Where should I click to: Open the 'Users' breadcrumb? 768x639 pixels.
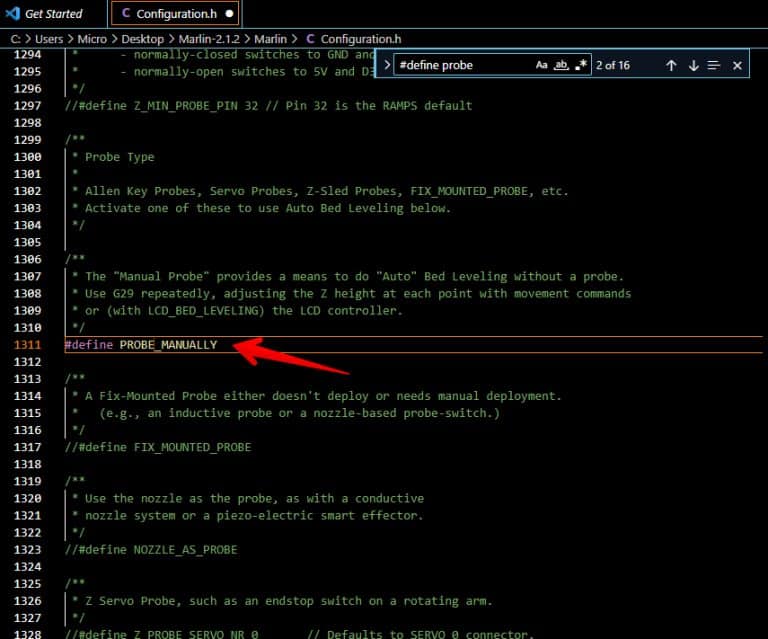click(49, 39)
